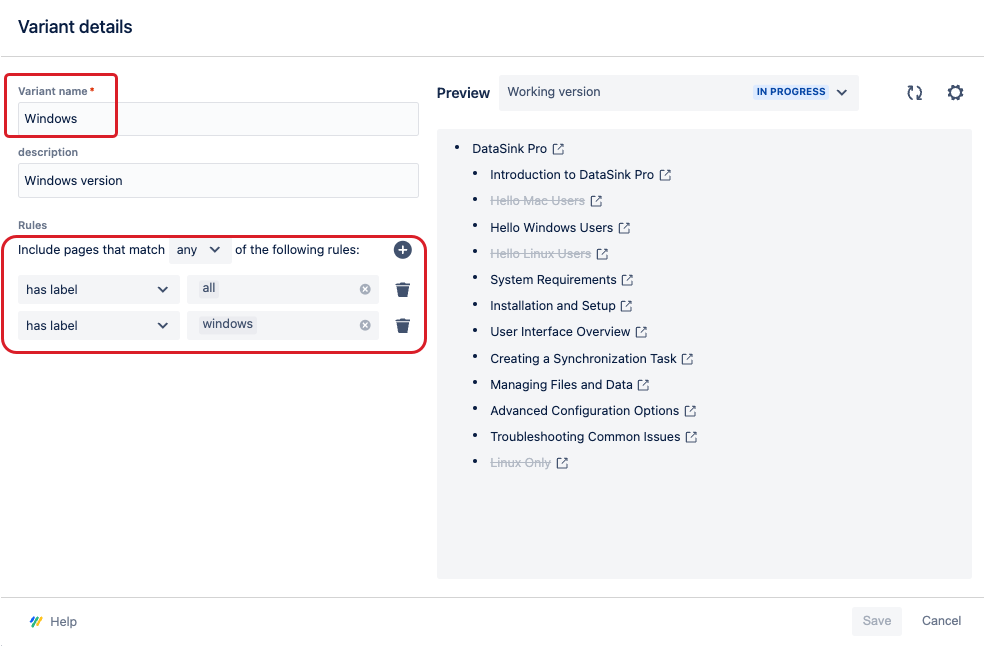984x646 pixels.
Task: Click the 'windows' label value field
Action: 282,325
